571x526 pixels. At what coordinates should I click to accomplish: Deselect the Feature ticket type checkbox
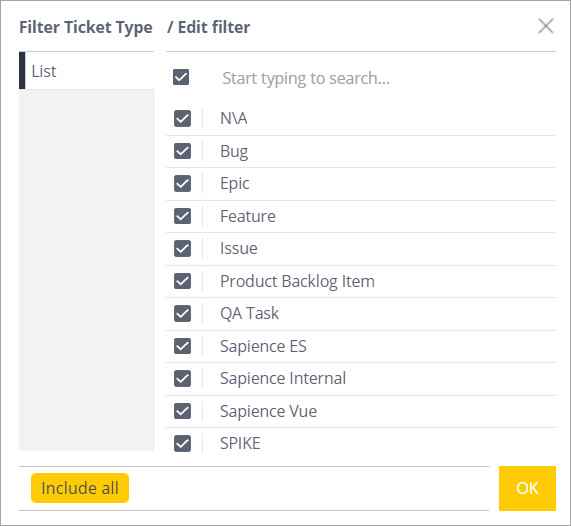coord(182,216)
